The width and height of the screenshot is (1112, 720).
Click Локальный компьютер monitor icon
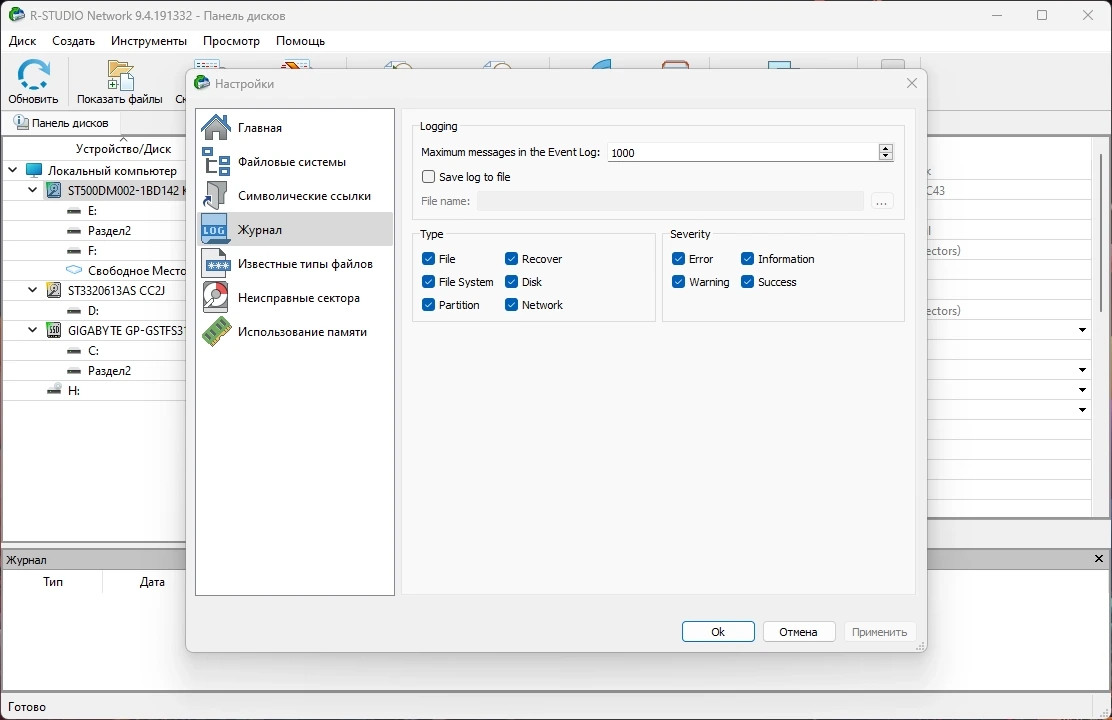tap(34, 170)
